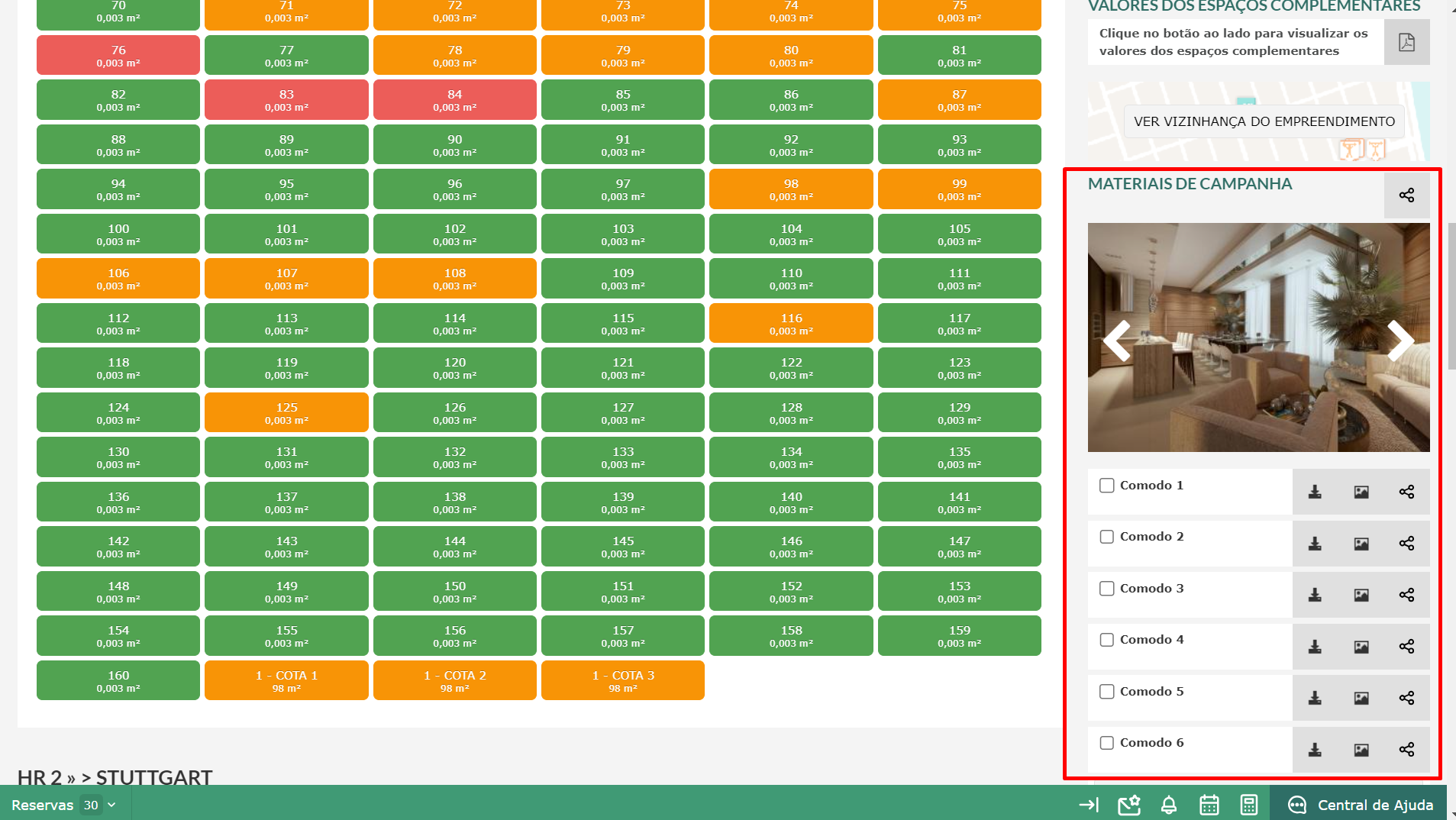
Task: Check the Comodo 1 checkbox
Action: point(1106,486)
